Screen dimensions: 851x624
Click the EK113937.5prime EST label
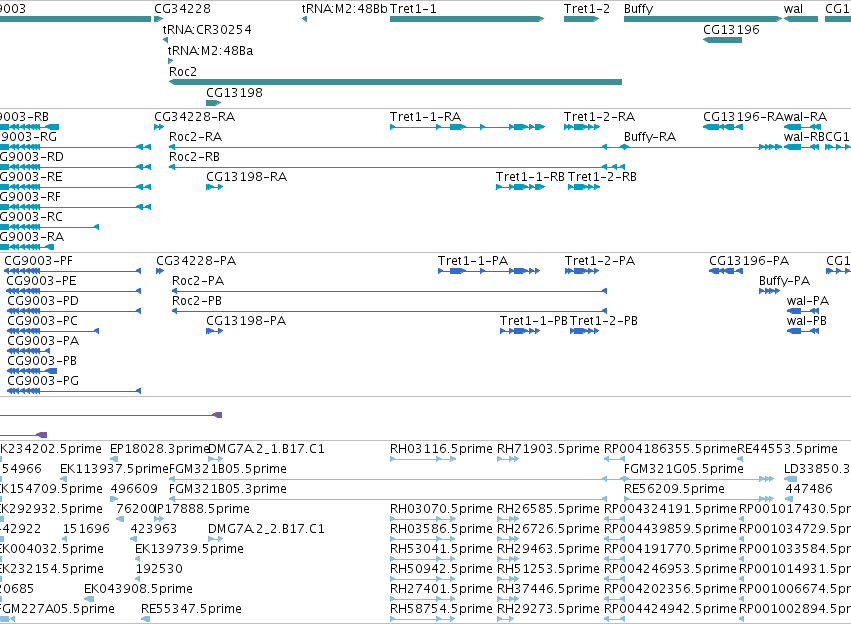point(114,469)
